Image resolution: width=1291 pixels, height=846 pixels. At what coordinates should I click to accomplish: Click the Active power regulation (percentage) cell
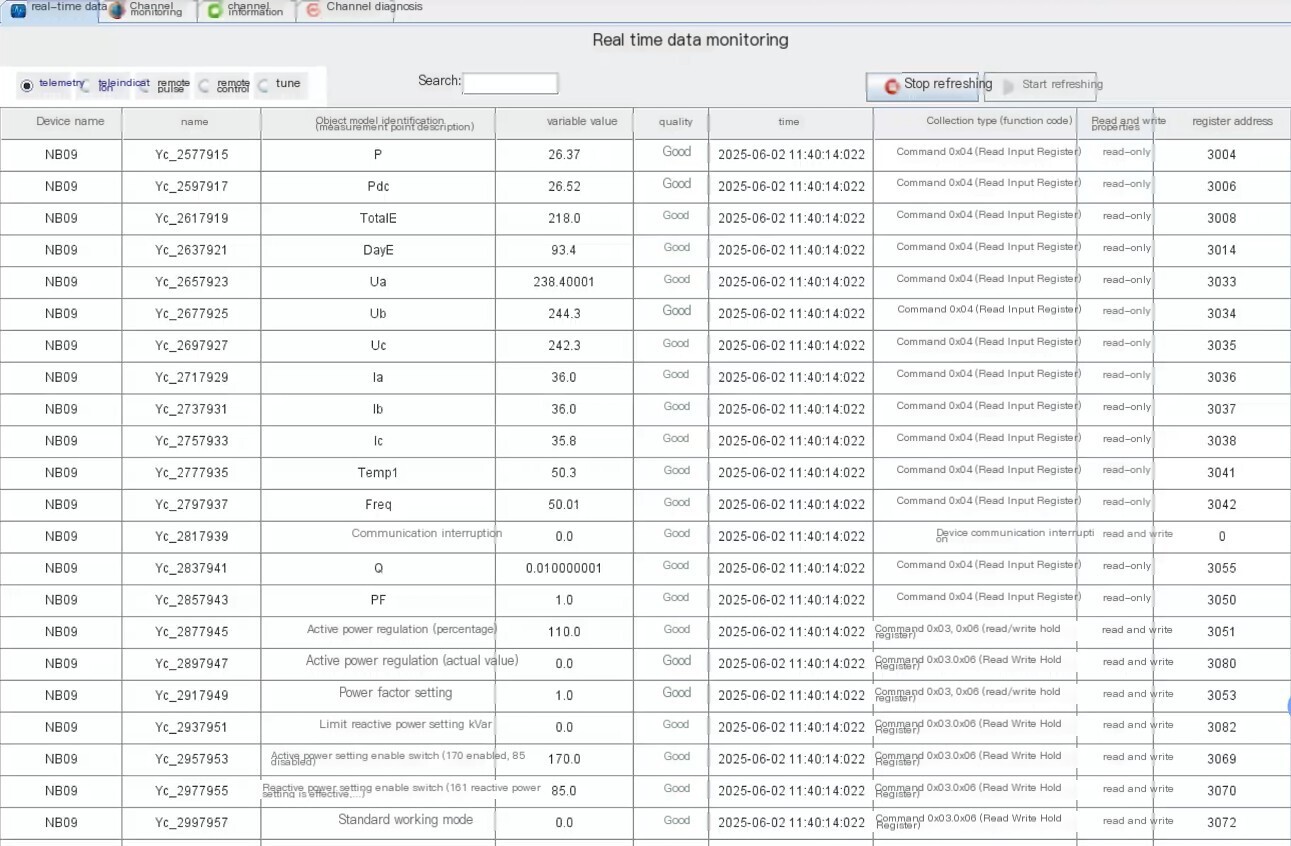click(378, 632)
